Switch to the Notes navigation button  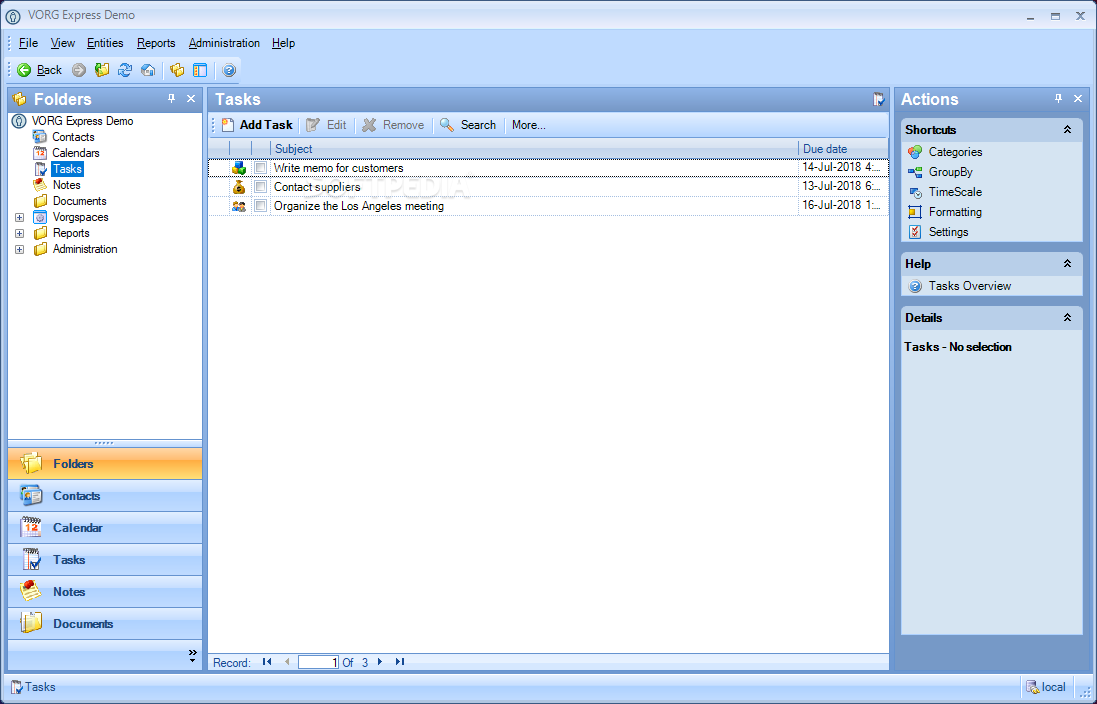[105, 591]
